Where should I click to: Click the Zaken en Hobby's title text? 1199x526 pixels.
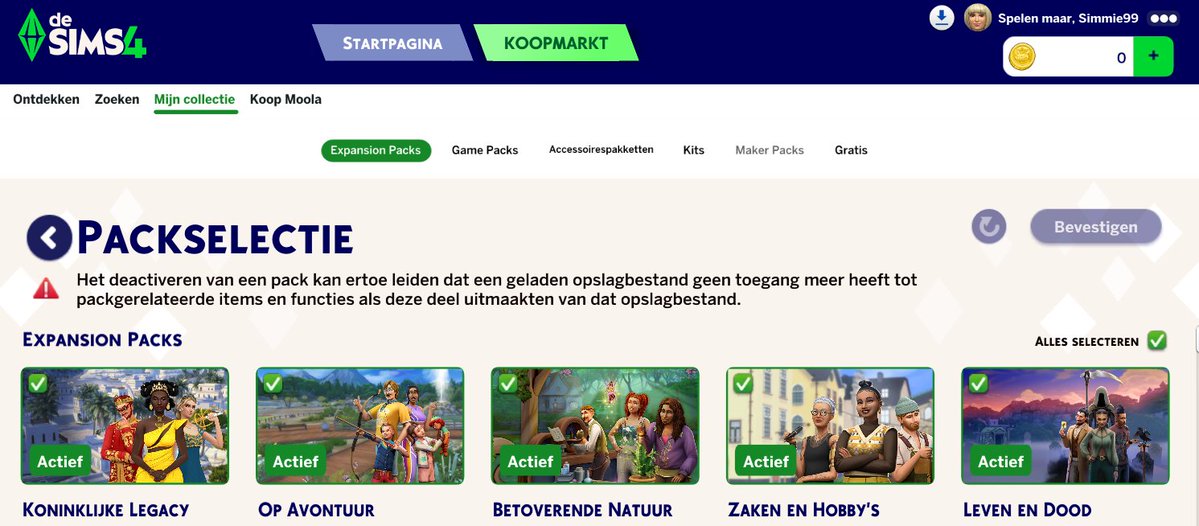click(804, 510)
